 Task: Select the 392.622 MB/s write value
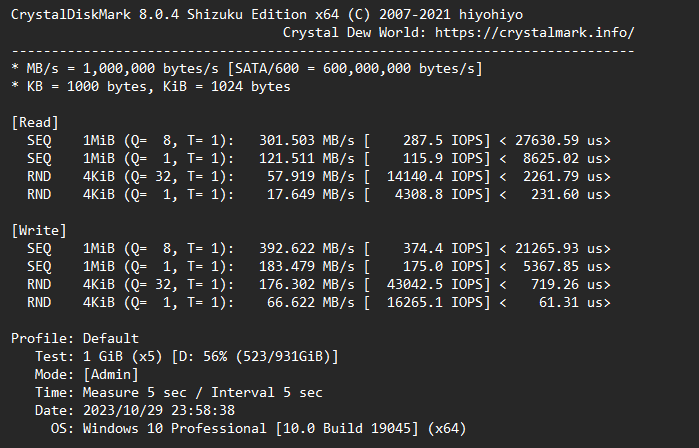pos(307,248)
